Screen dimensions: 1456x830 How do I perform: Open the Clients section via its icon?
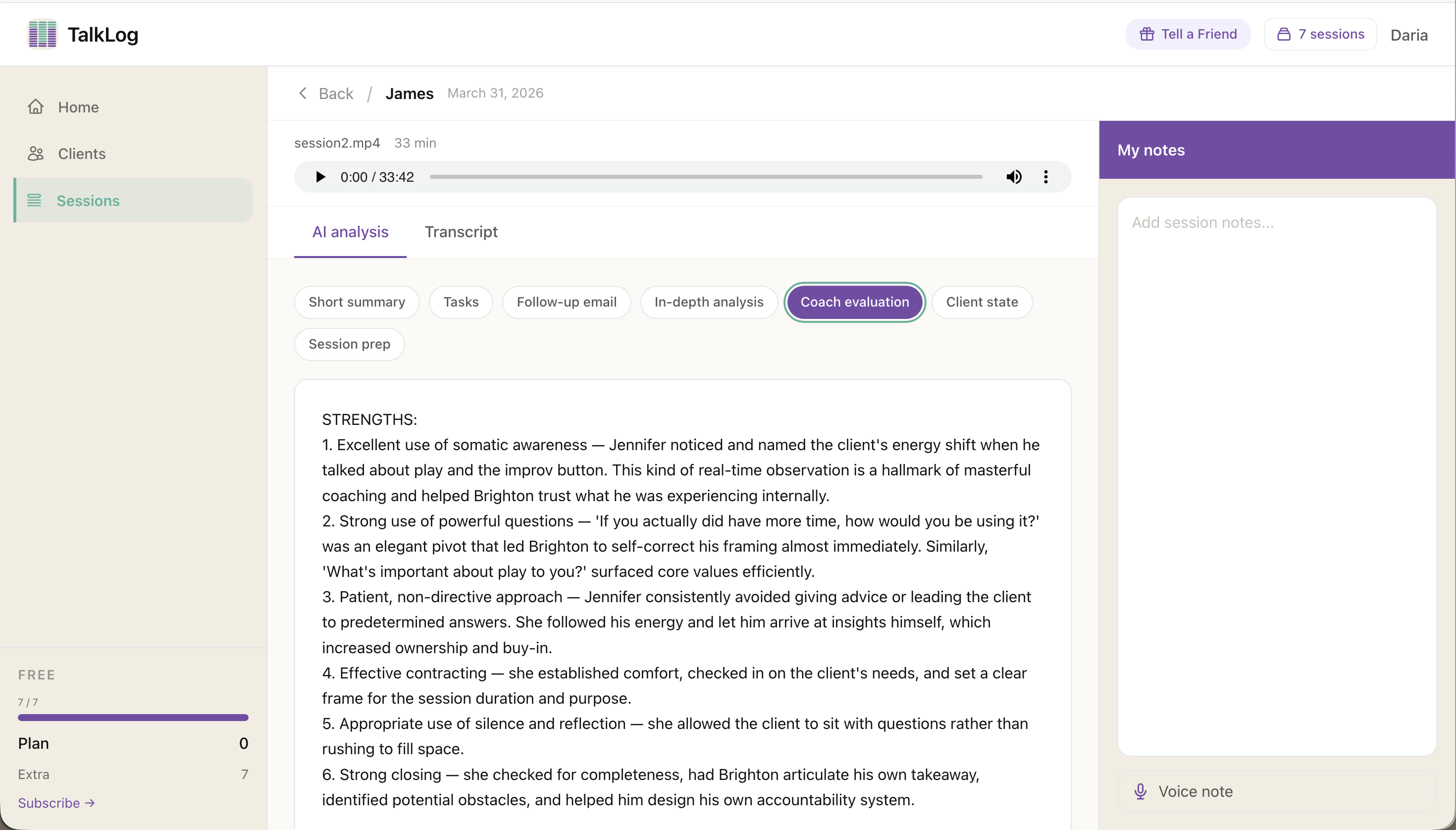(x=35, y=154)
